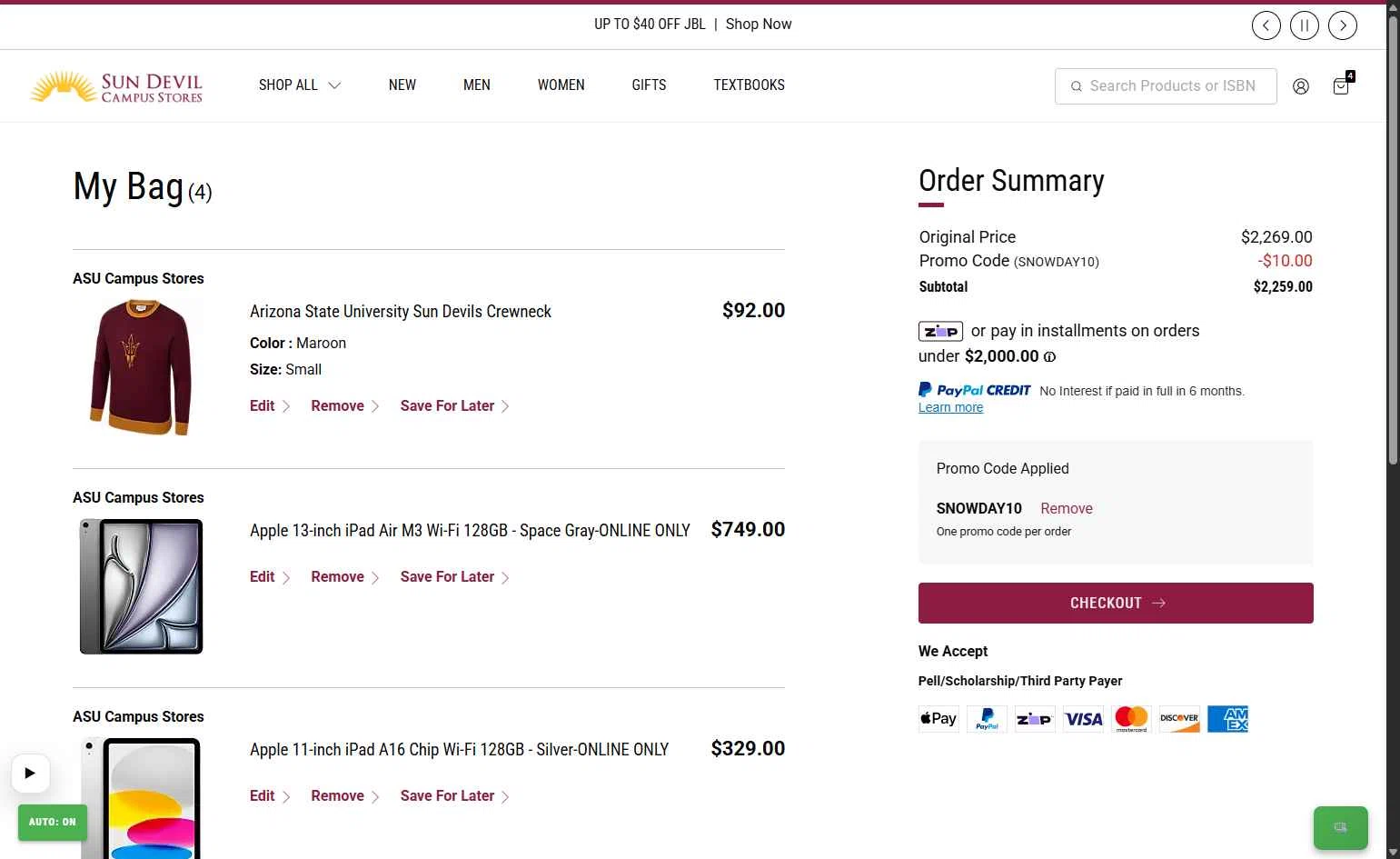Edit the 11-inch iPad A16 item

270,796
